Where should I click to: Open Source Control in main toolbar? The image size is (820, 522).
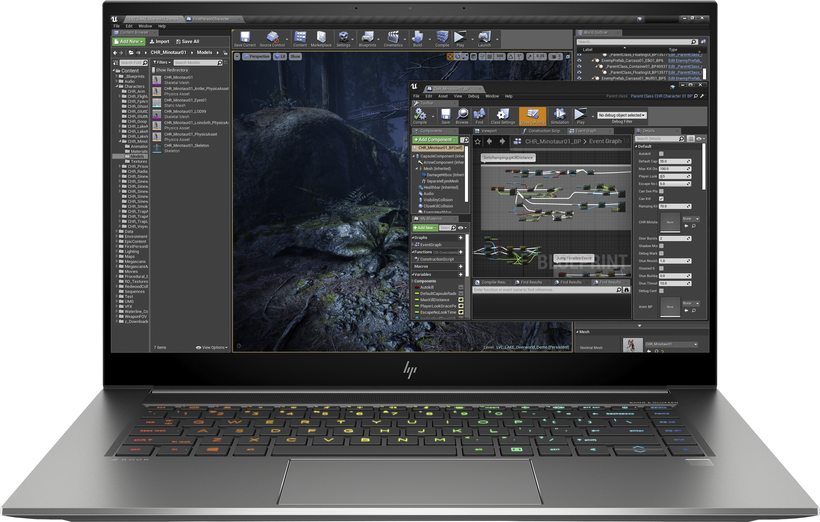click(x=272, y=38)
